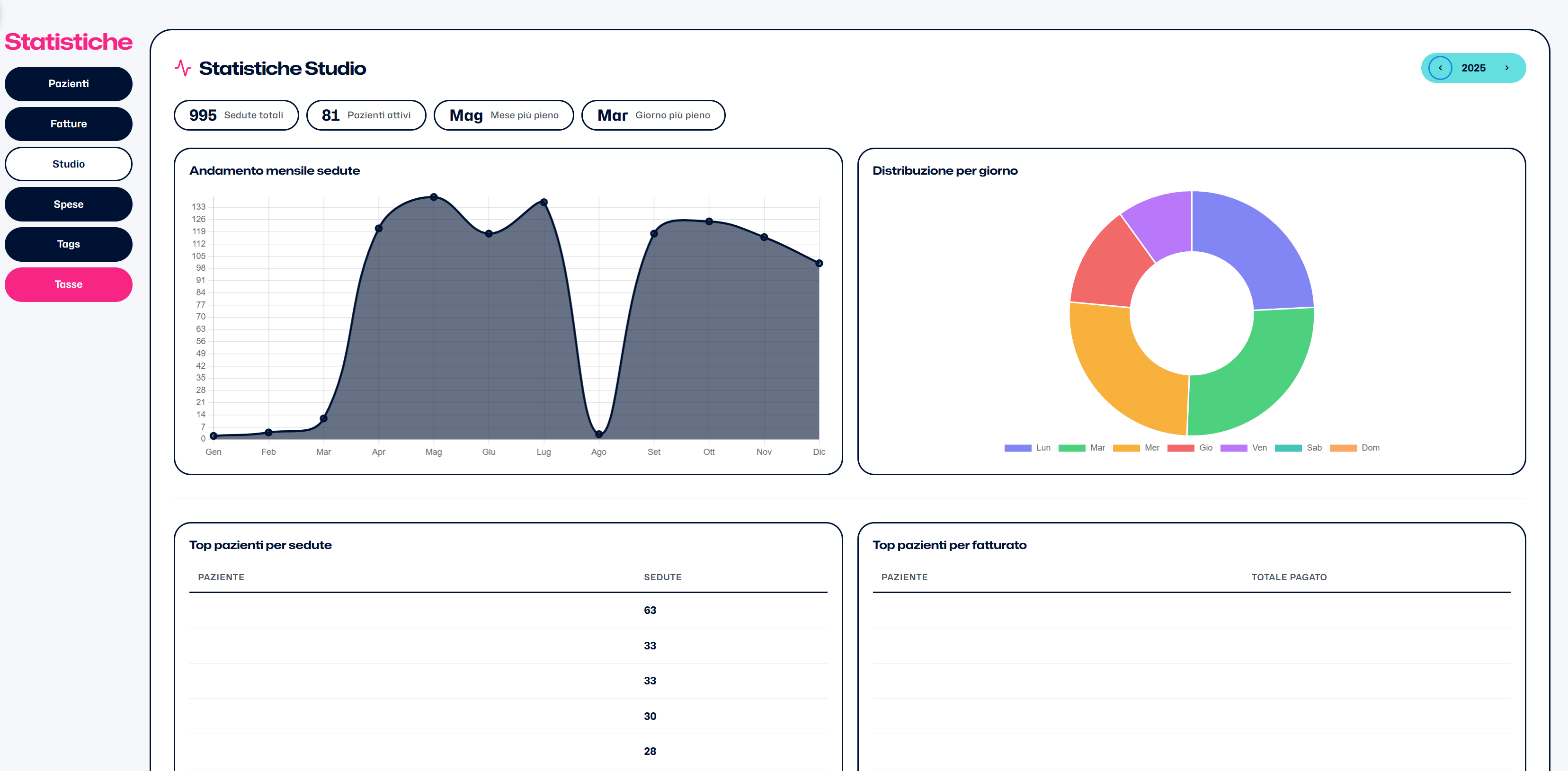Select the row with 30 sedute
This screenshot has height=771, width=1568.
[508, 716]
